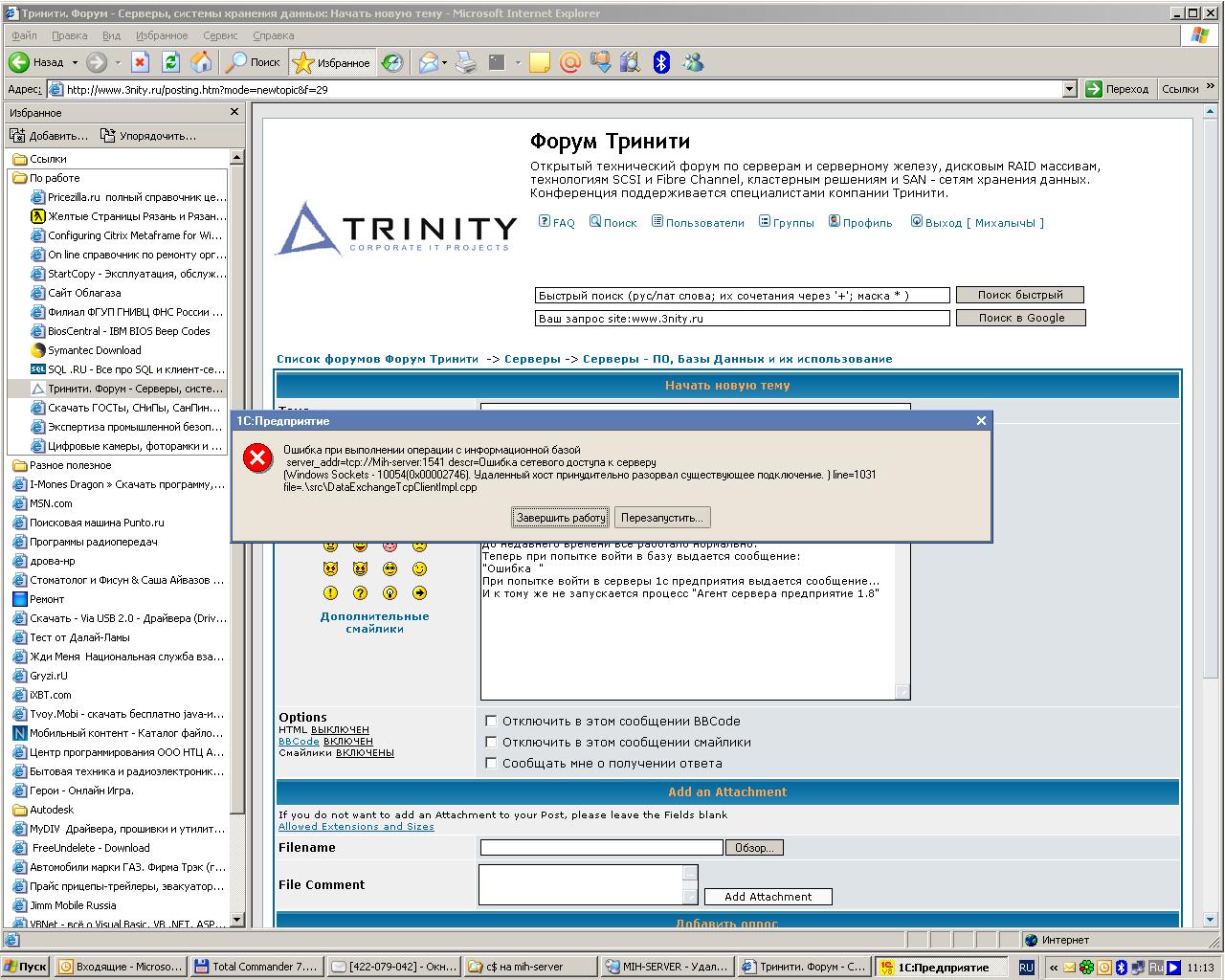Click the 'Перезапустить...' button
This screenshot has width=1225, height=980.
point(661,518)
